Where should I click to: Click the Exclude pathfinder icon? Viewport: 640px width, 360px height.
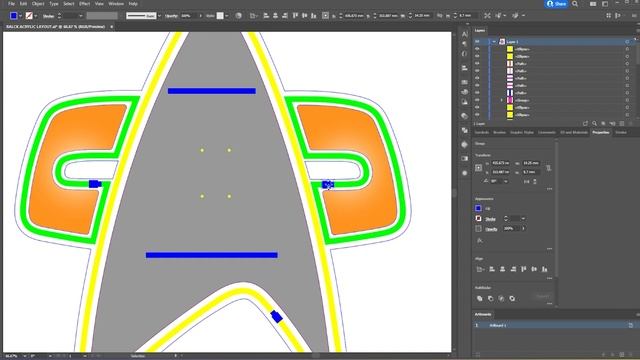click(x=512, y=298)
